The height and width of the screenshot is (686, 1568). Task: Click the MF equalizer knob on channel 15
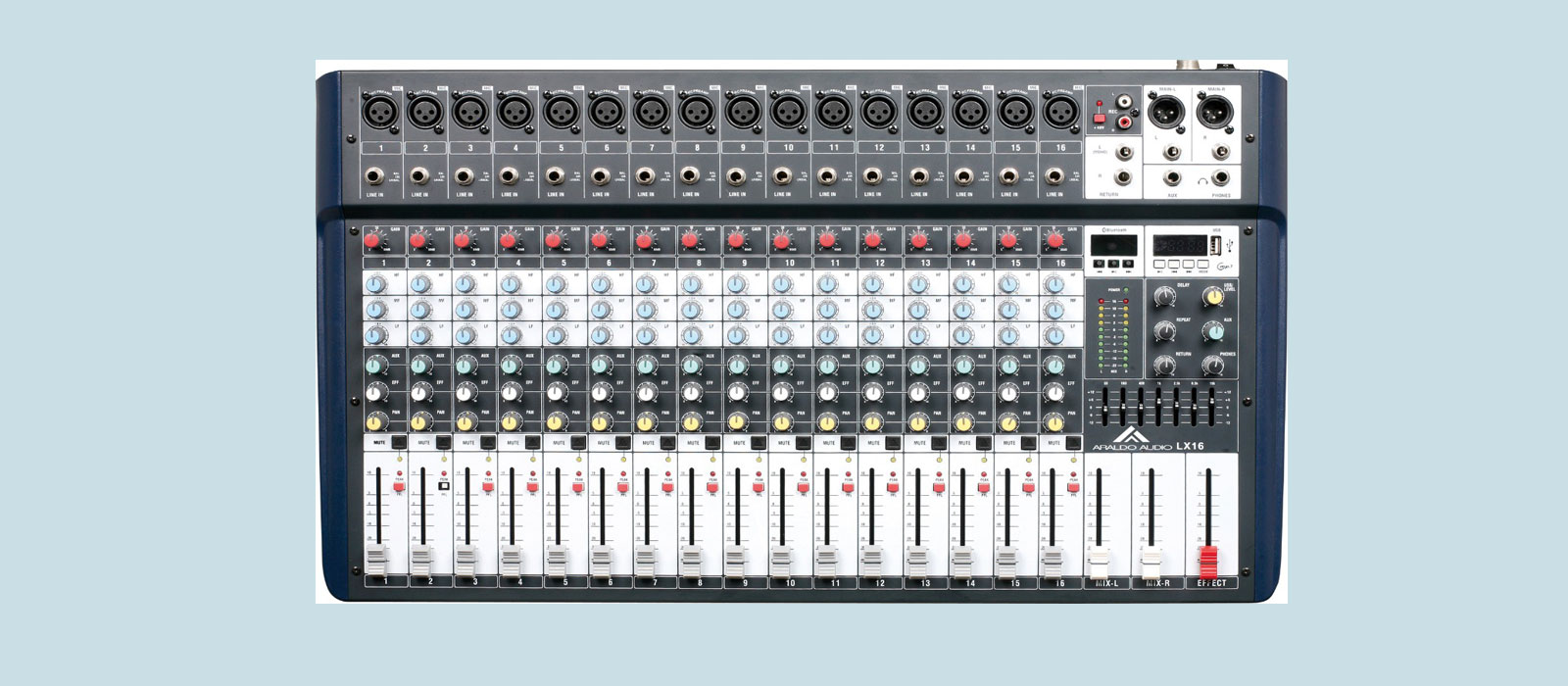point(1006,310)
